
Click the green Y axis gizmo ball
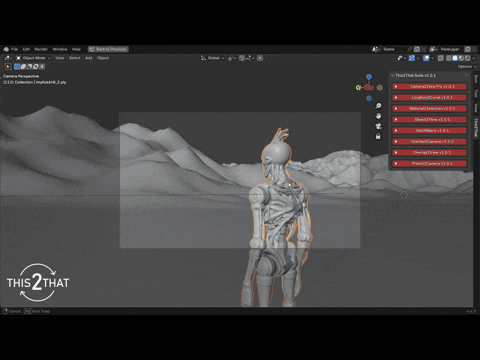(358, 88)
